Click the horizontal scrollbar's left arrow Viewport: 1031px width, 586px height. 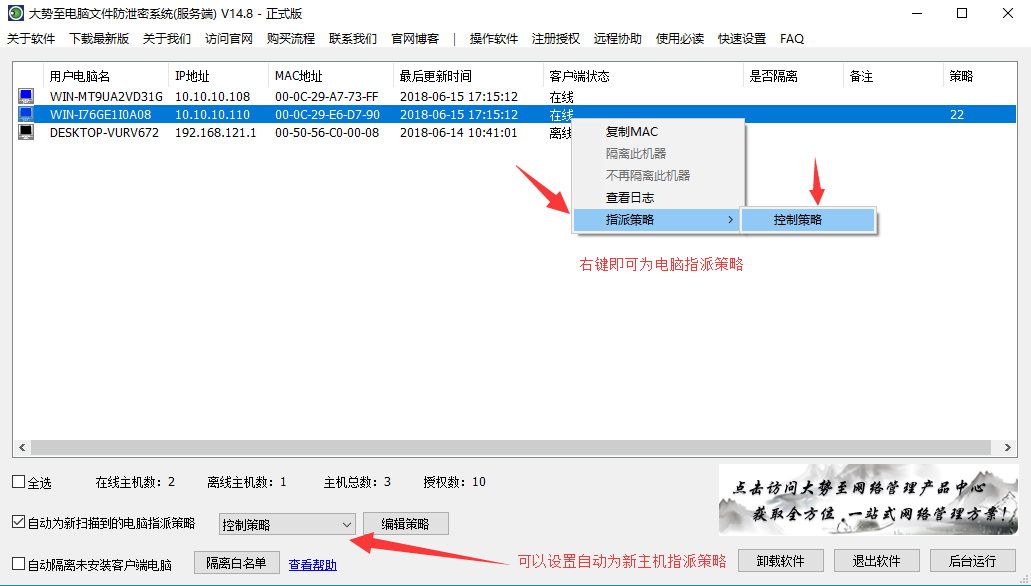tap(20, 449)
